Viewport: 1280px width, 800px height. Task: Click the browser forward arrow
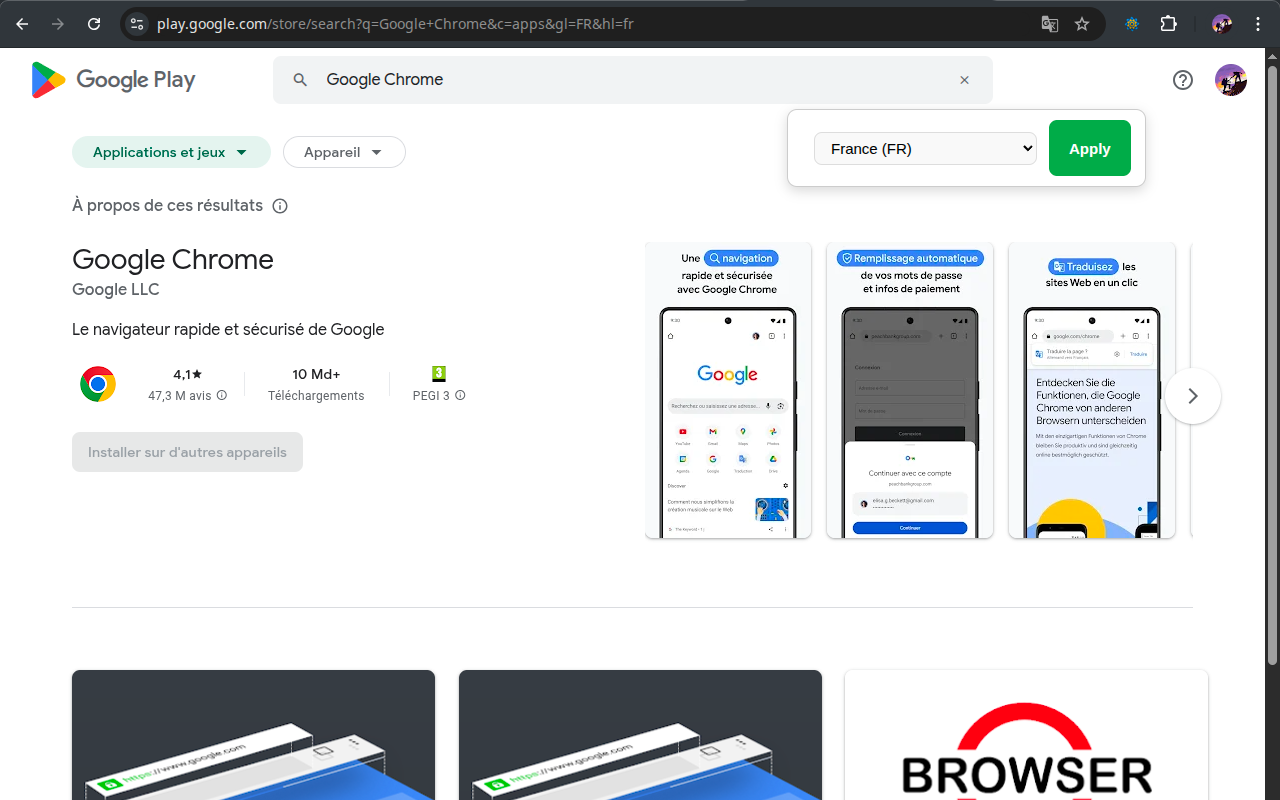[x=58, y=24]
